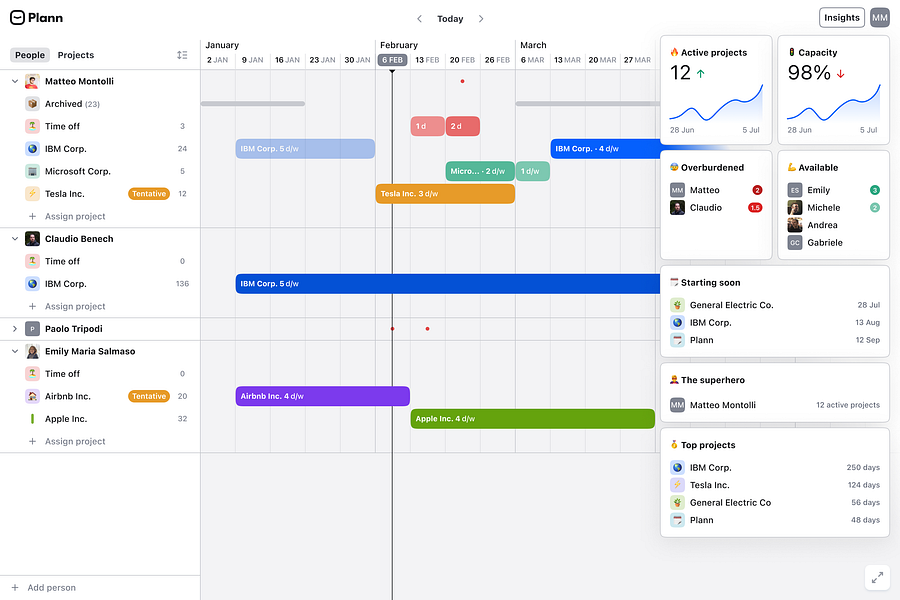The height and width of the screenshot is (600, 900).
Task: Click the Tesla Inc. lightning icon
Action: 32,193
